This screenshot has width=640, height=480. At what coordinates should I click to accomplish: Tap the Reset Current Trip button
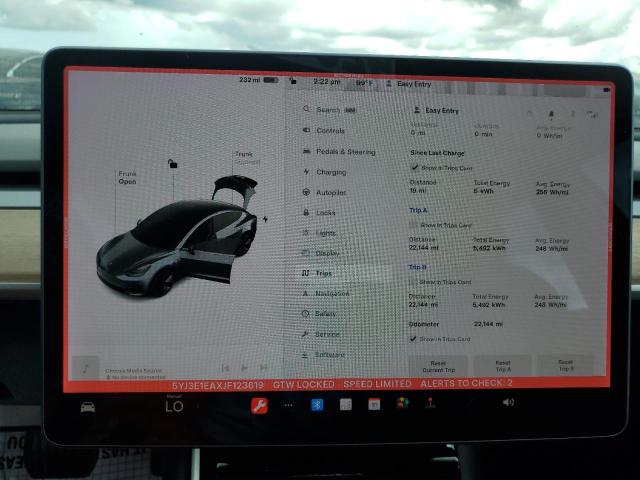[x=438, y=366]
